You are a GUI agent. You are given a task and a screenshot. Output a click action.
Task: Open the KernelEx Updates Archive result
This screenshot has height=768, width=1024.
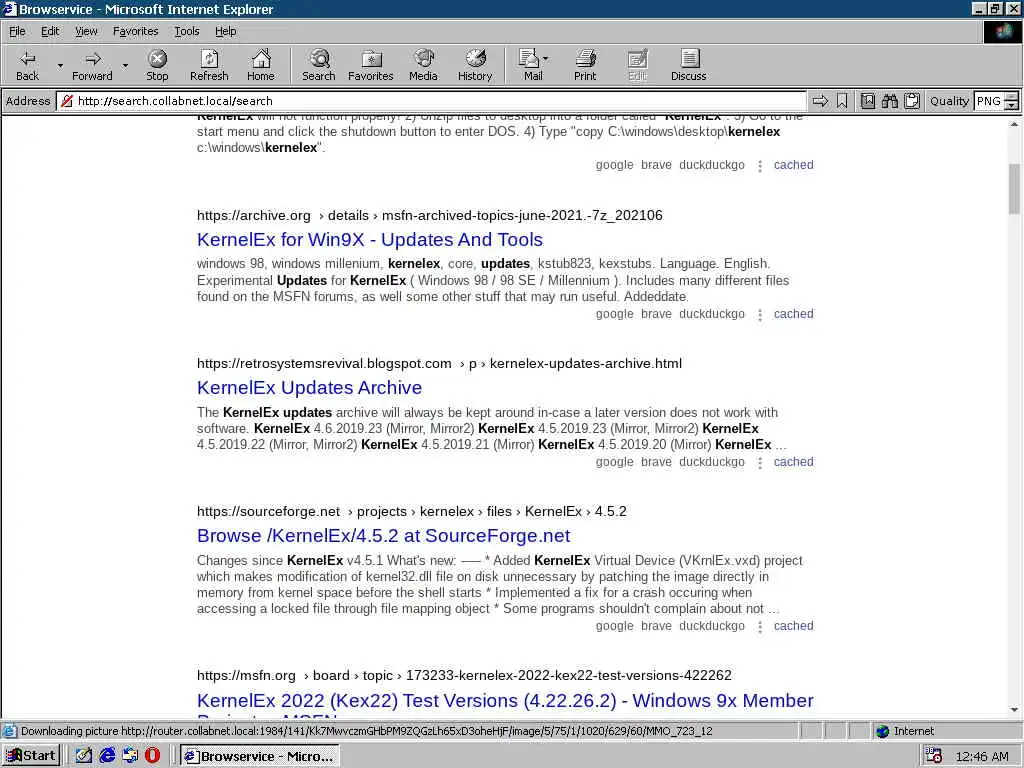pyautogui.click(x=310, y=388)
